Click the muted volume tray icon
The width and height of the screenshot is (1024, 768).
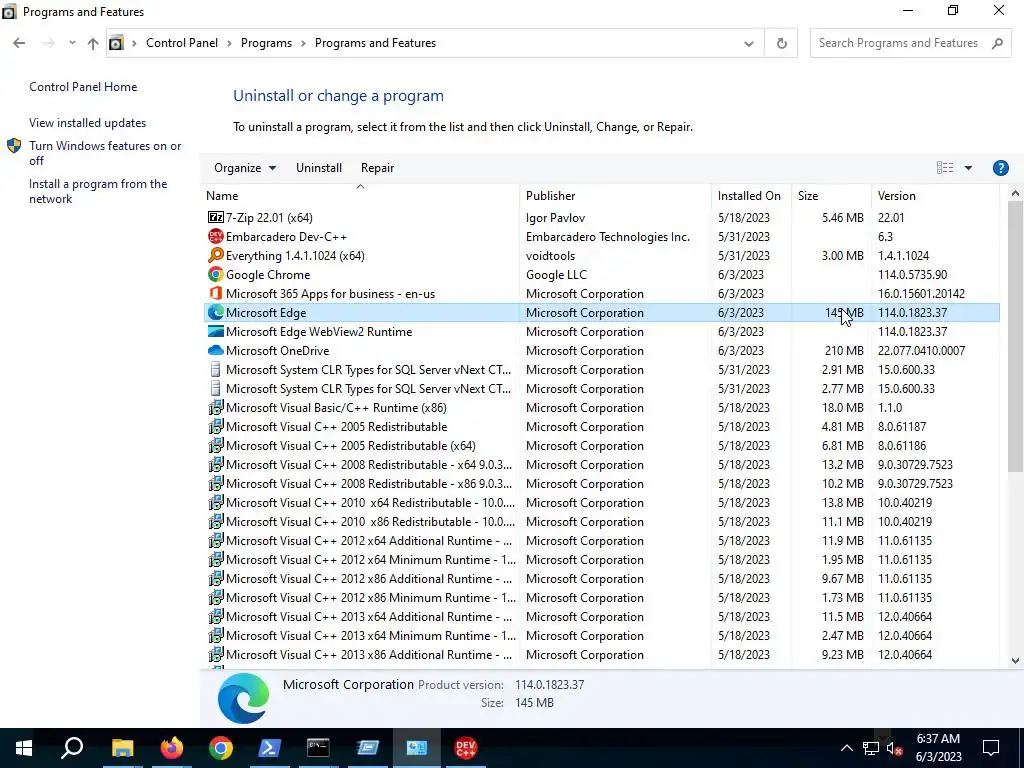click(x=894, y=748)
